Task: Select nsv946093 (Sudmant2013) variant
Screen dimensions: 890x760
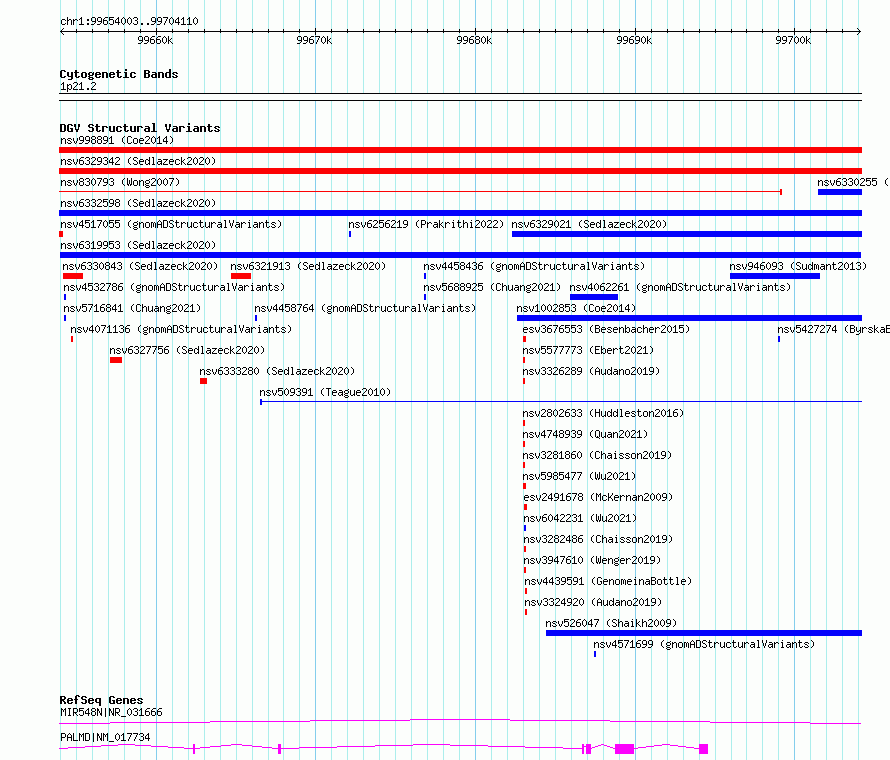Action: pos(798,266)
